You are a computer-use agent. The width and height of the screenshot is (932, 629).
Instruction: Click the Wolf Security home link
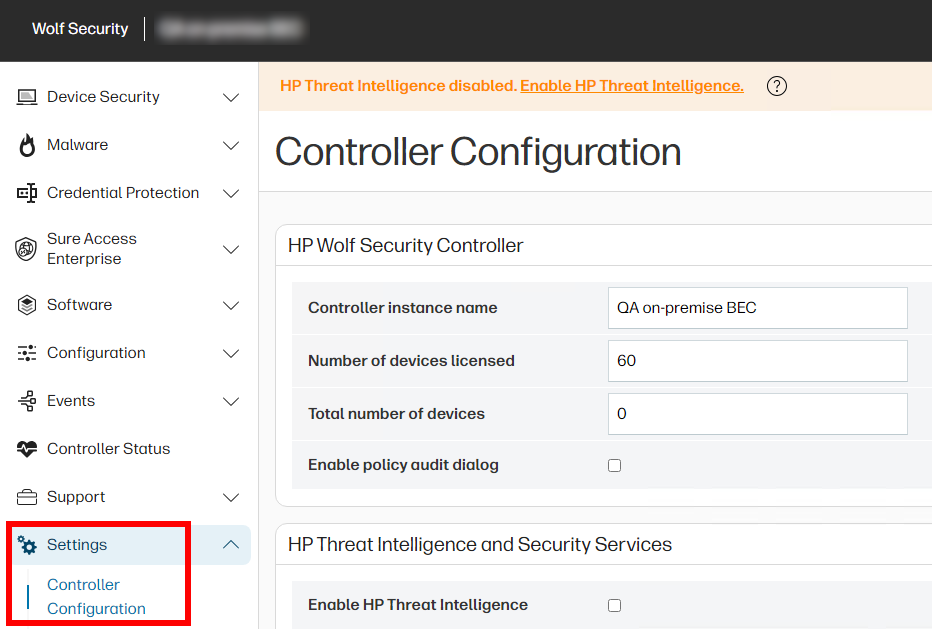pyautogui.click(x=79, y=29)
